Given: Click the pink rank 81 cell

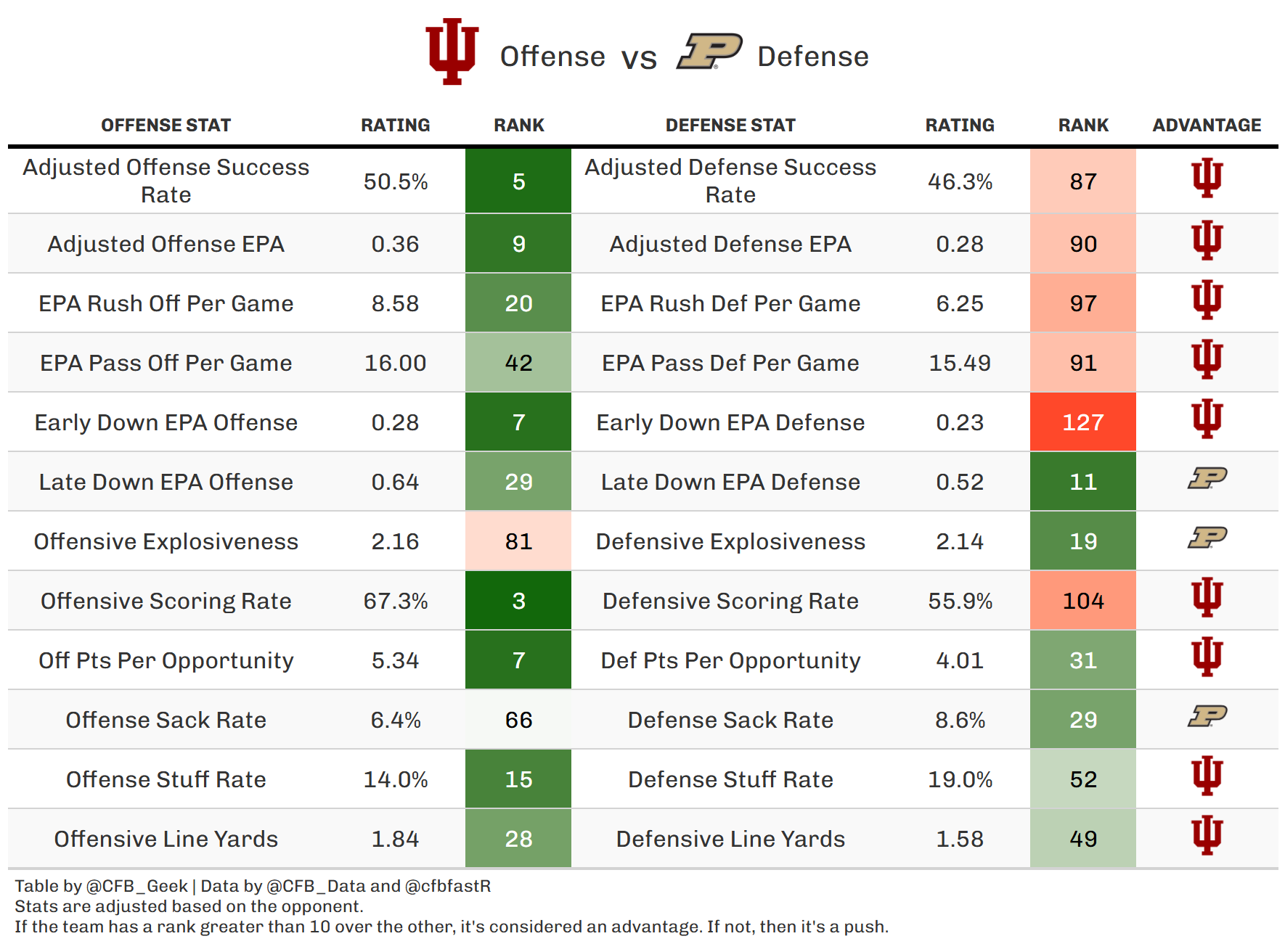Looking at the screenshot, I should pos(518,541).
